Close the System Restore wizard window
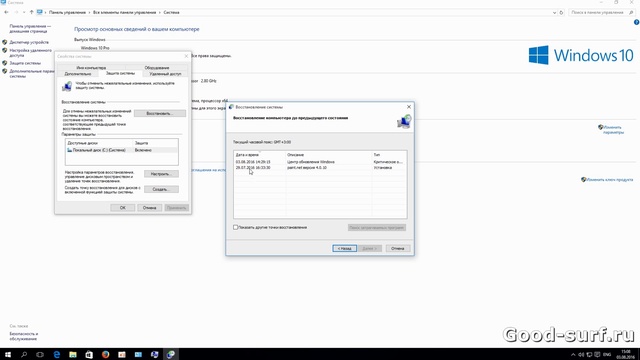 (x=409, y=107)
